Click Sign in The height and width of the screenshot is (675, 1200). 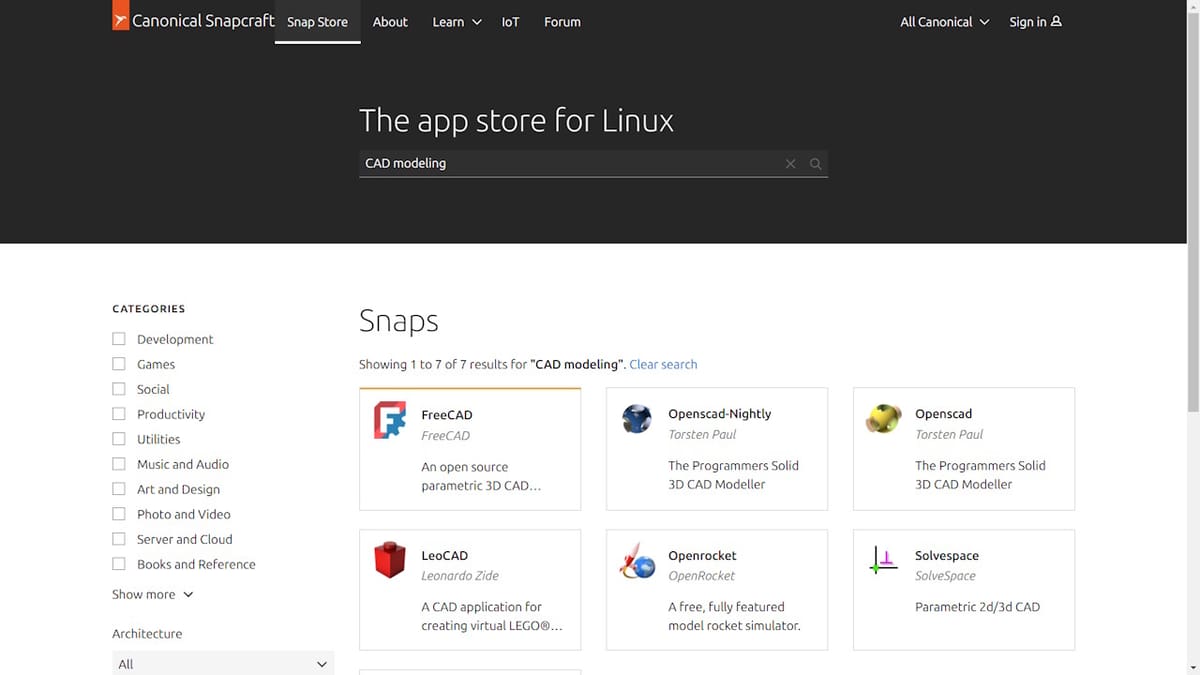pyautogui.click(x=1035, y=22)
